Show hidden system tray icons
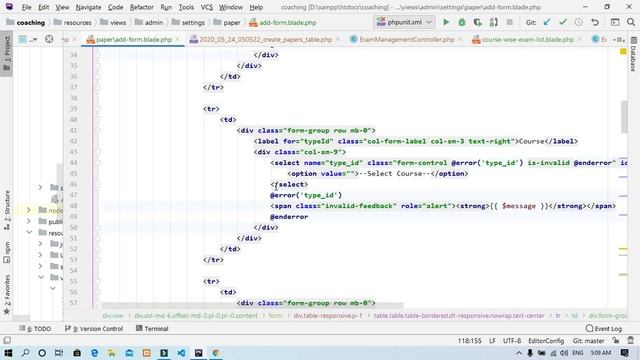This screenshot has height=360, width=640. [x=519, y=353]
